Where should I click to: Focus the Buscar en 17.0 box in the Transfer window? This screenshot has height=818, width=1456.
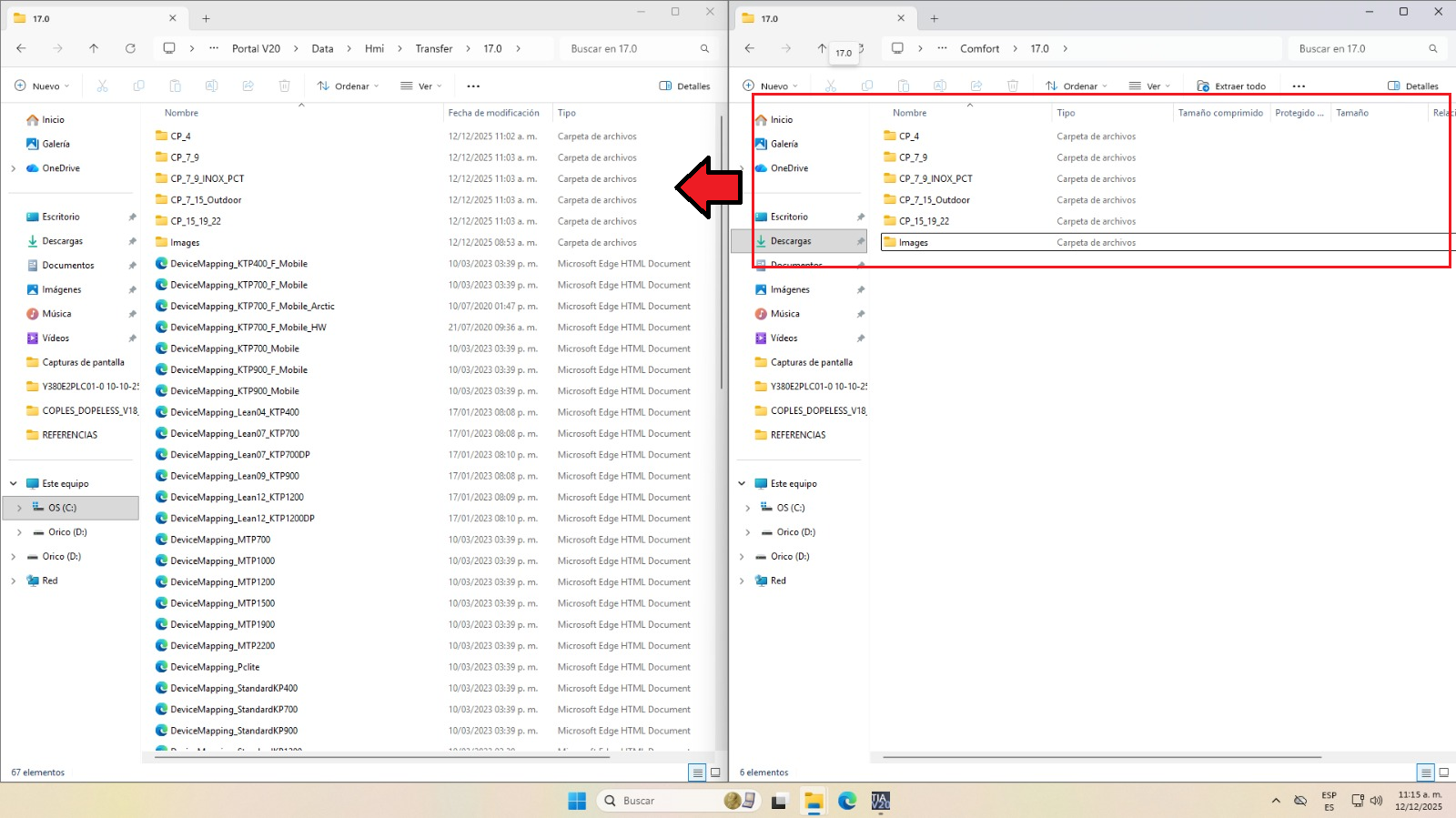(641, 48)
